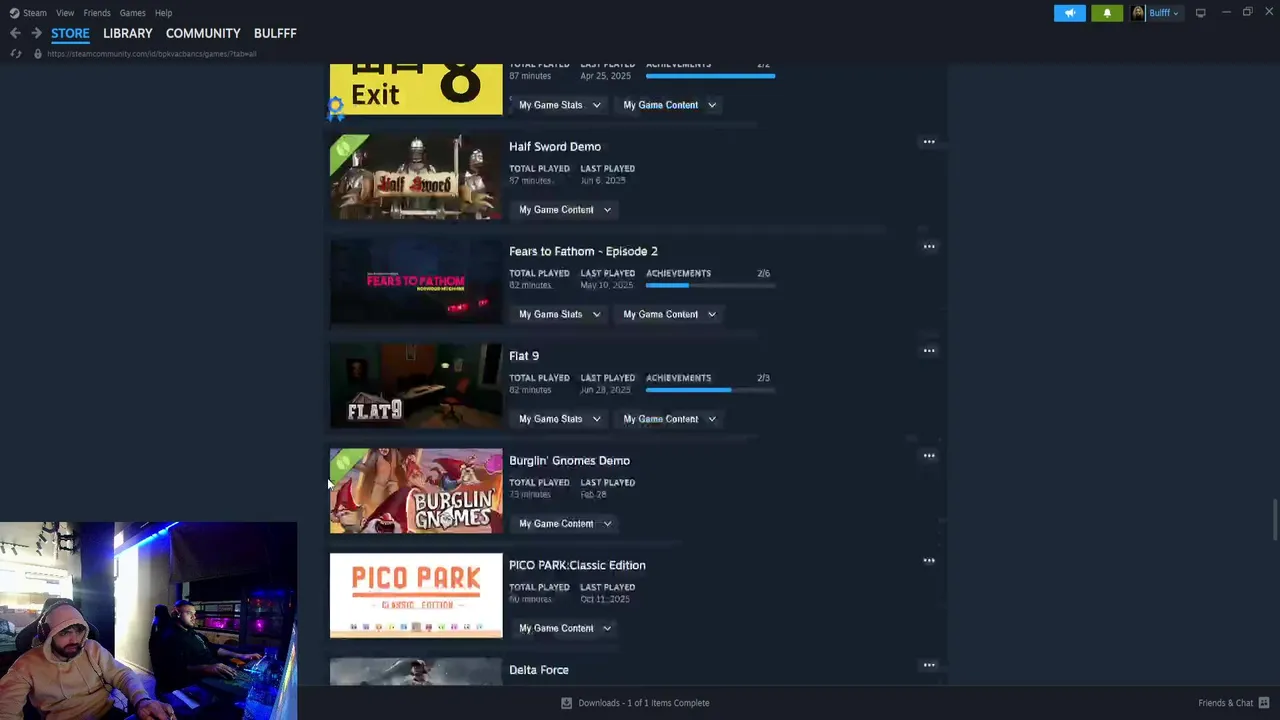Click the Friends & Chat icon

pyautogui.click(x=1264, y=703)
